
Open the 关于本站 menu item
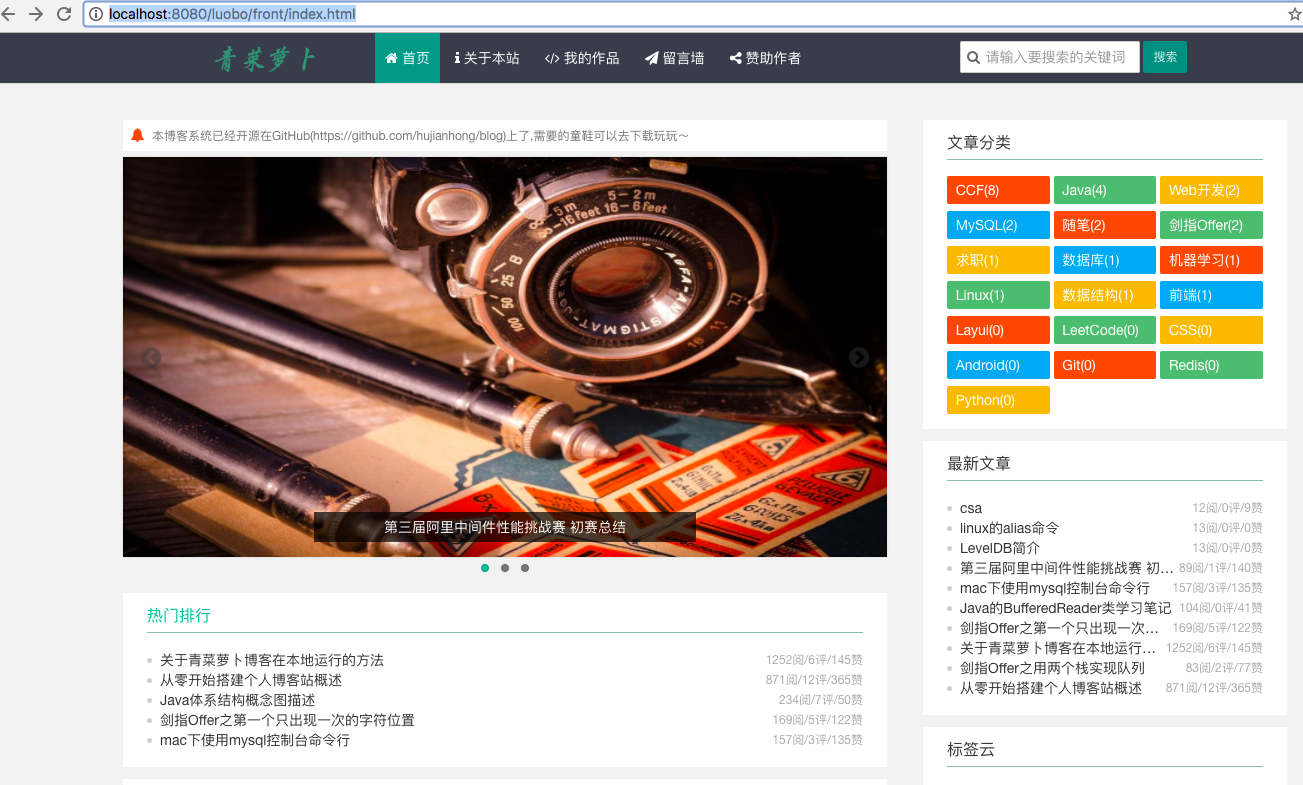[487, 58]
